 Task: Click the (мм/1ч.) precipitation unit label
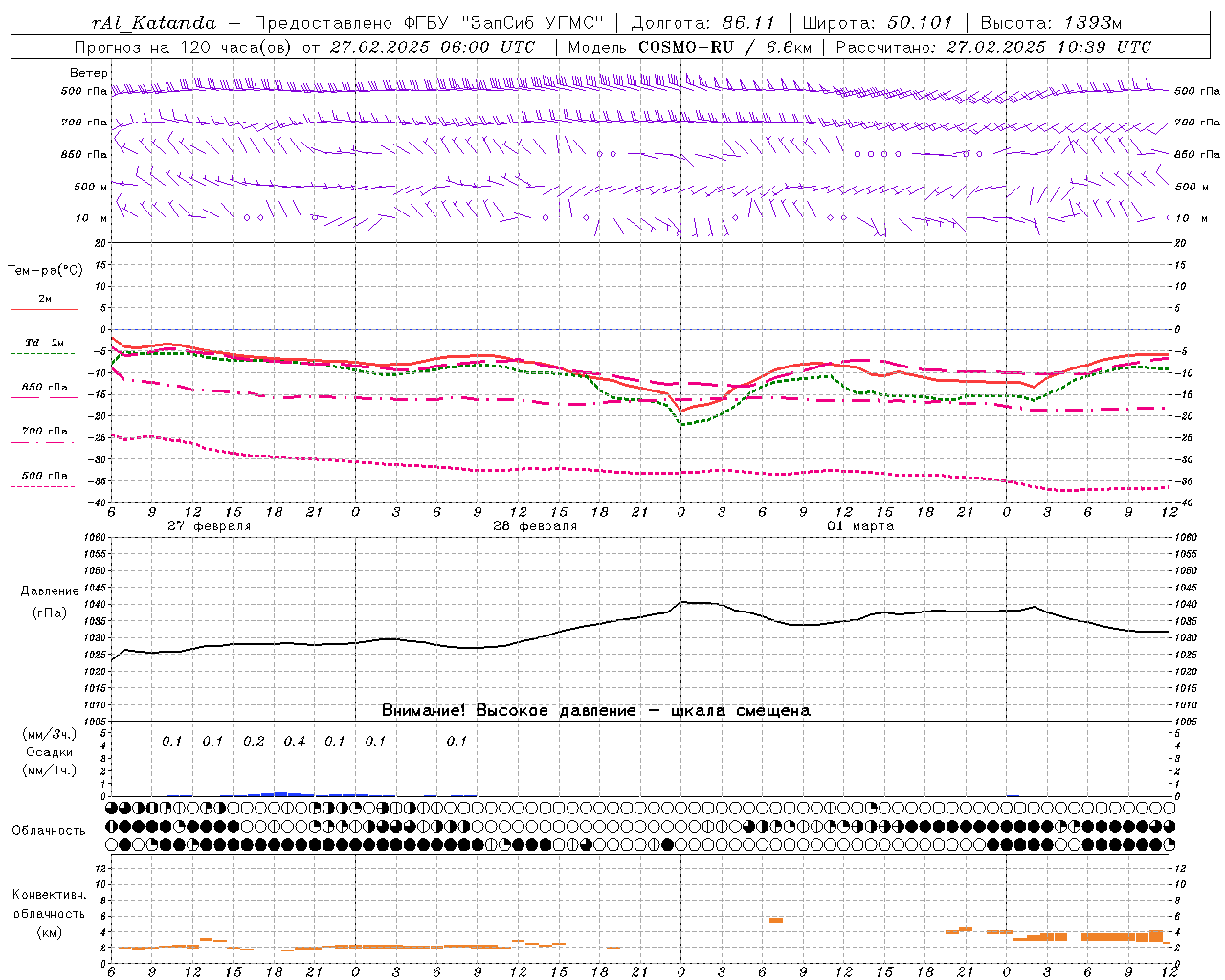tap(50, 770)
